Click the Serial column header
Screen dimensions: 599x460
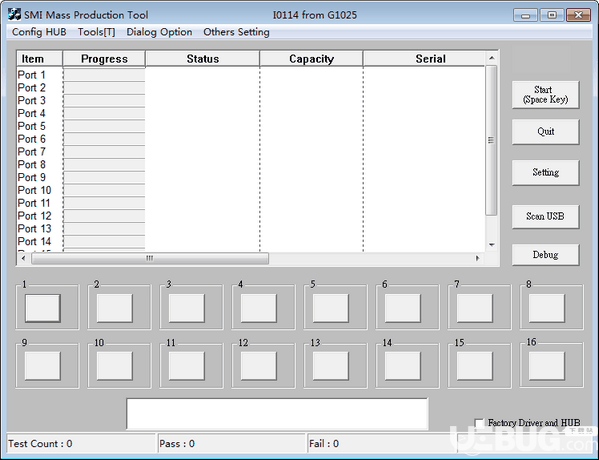(424, 59)
